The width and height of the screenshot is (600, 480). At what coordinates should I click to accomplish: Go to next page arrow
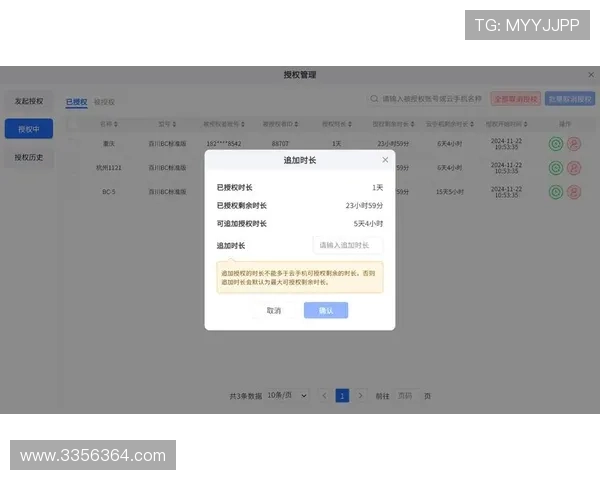(360, 395)
